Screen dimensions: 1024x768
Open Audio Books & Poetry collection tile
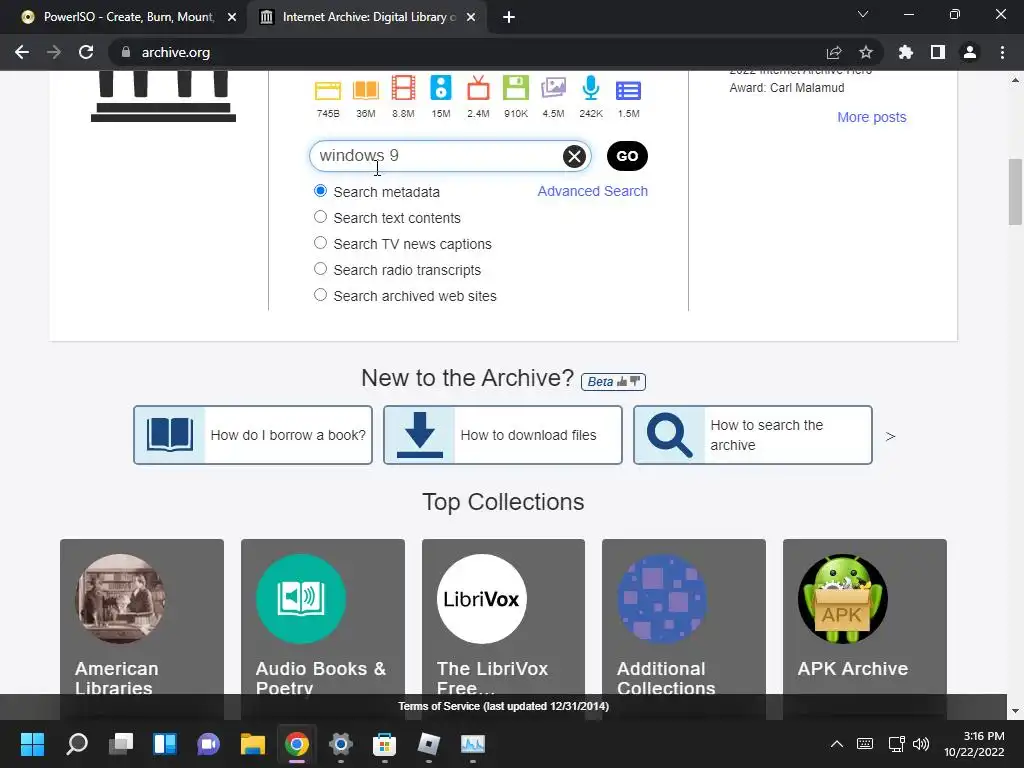tap(323, 617)
